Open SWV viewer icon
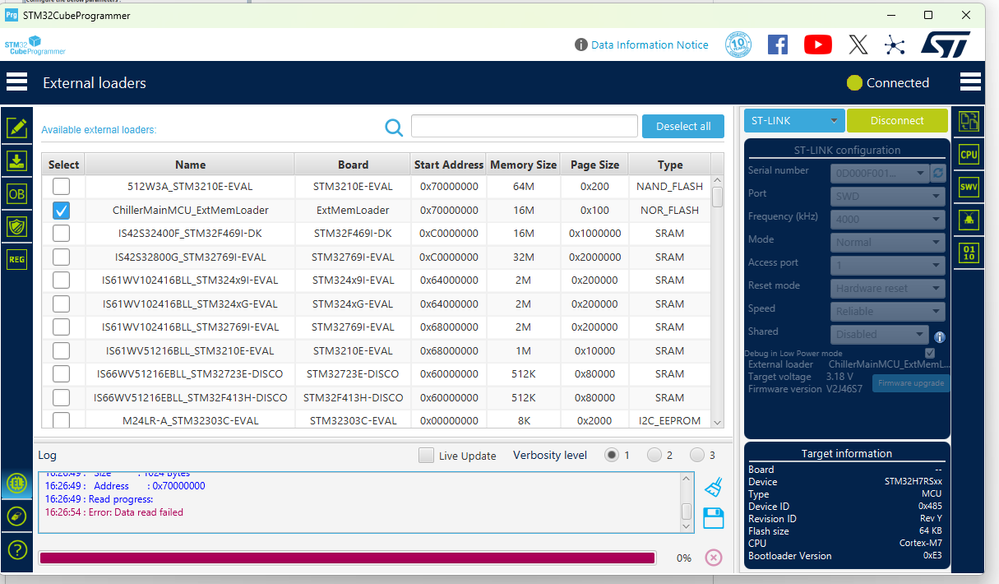999x584 pixels. click(969, 187)
